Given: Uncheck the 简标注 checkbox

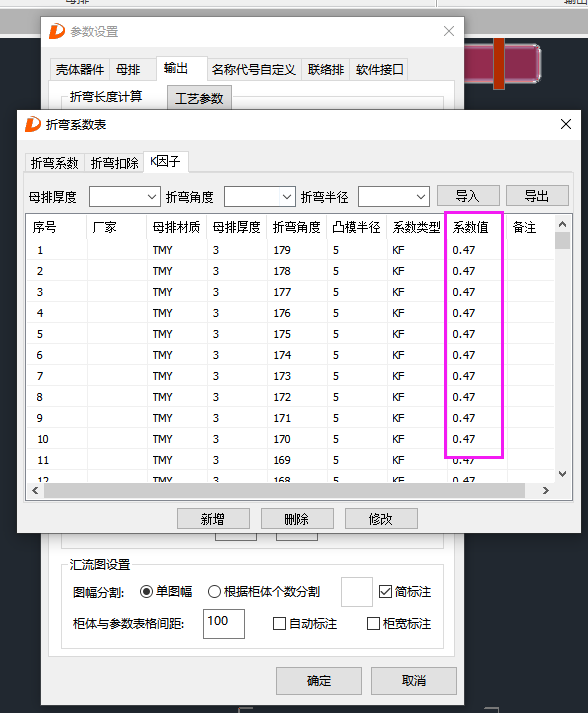Looking at the screenshot, I should tap(385, 592).
